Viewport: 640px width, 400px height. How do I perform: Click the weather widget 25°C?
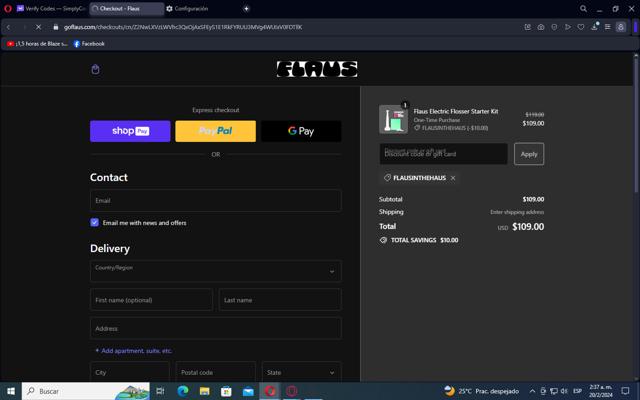482,391
